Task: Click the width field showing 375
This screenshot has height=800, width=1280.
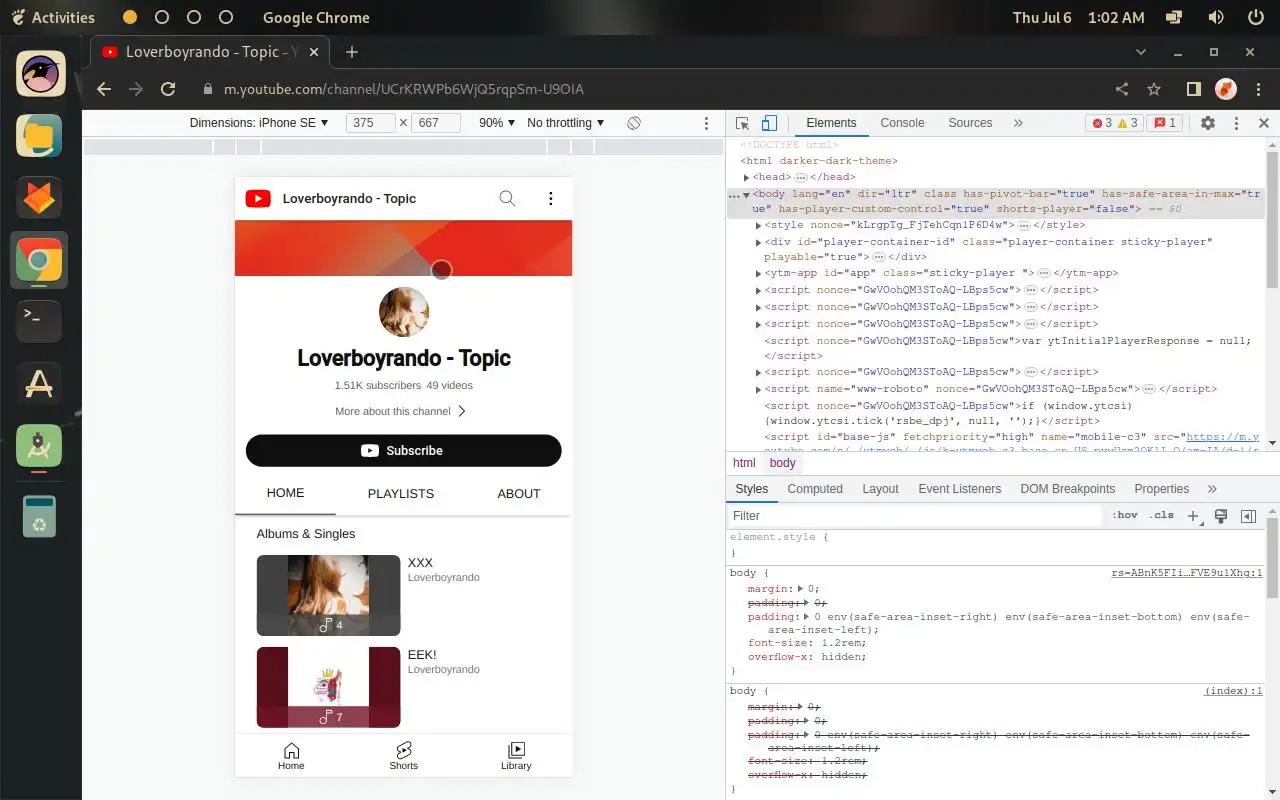Action: 370,123
